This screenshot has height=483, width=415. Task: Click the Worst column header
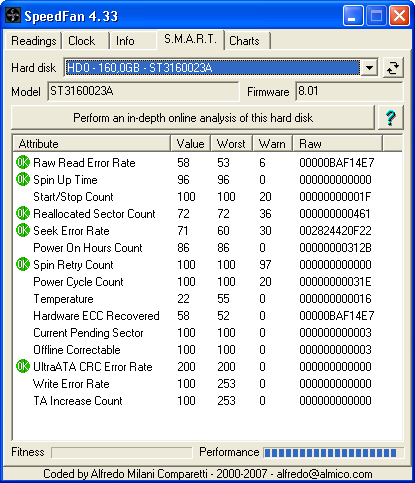tap(231, 144)
